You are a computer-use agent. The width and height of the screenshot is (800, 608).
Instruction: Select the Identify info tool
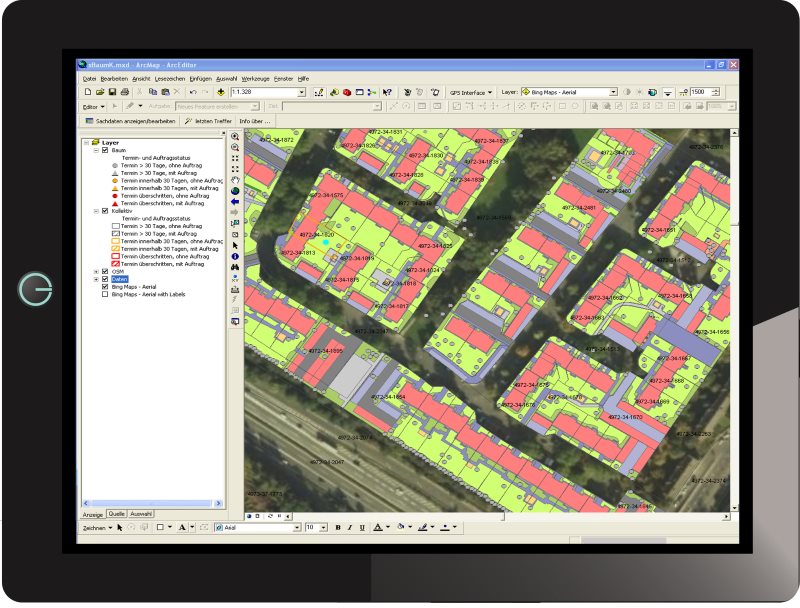(x=235, y=256)
